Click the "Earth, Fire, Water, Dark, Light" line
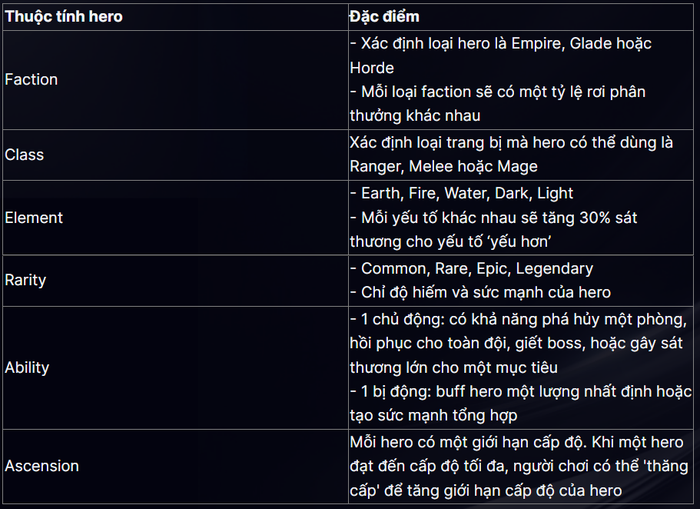 pos(461,193)
